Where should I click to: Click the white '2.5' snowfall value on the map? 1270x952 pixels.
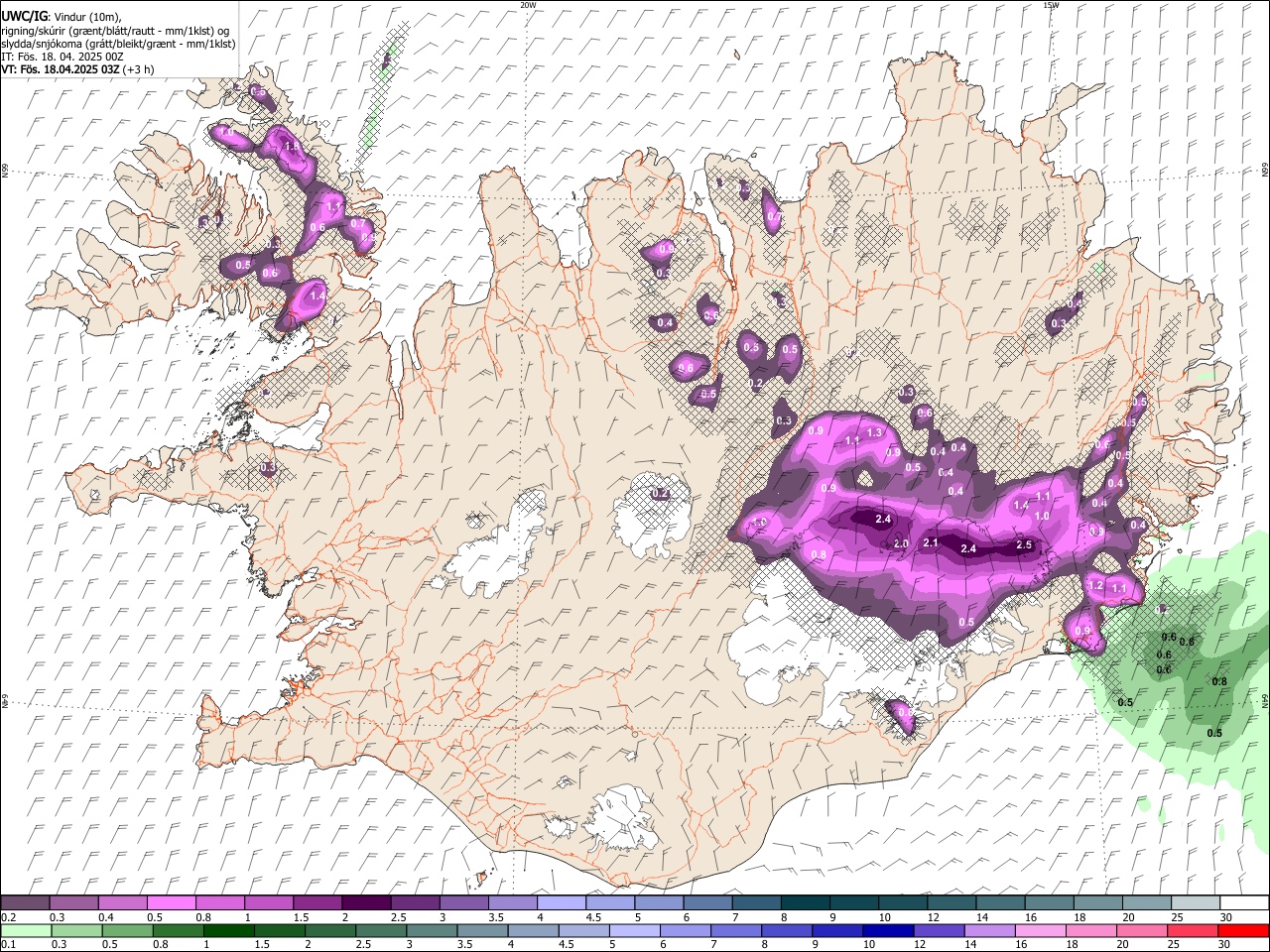pyautogui.click(x=1025, y=545)
